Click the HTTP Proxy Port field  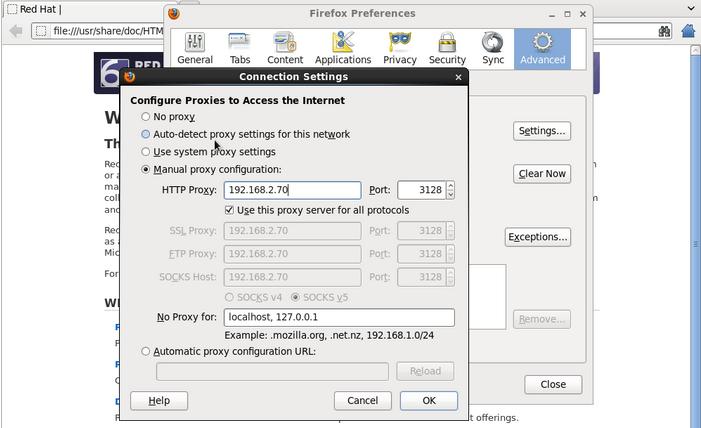422,190
